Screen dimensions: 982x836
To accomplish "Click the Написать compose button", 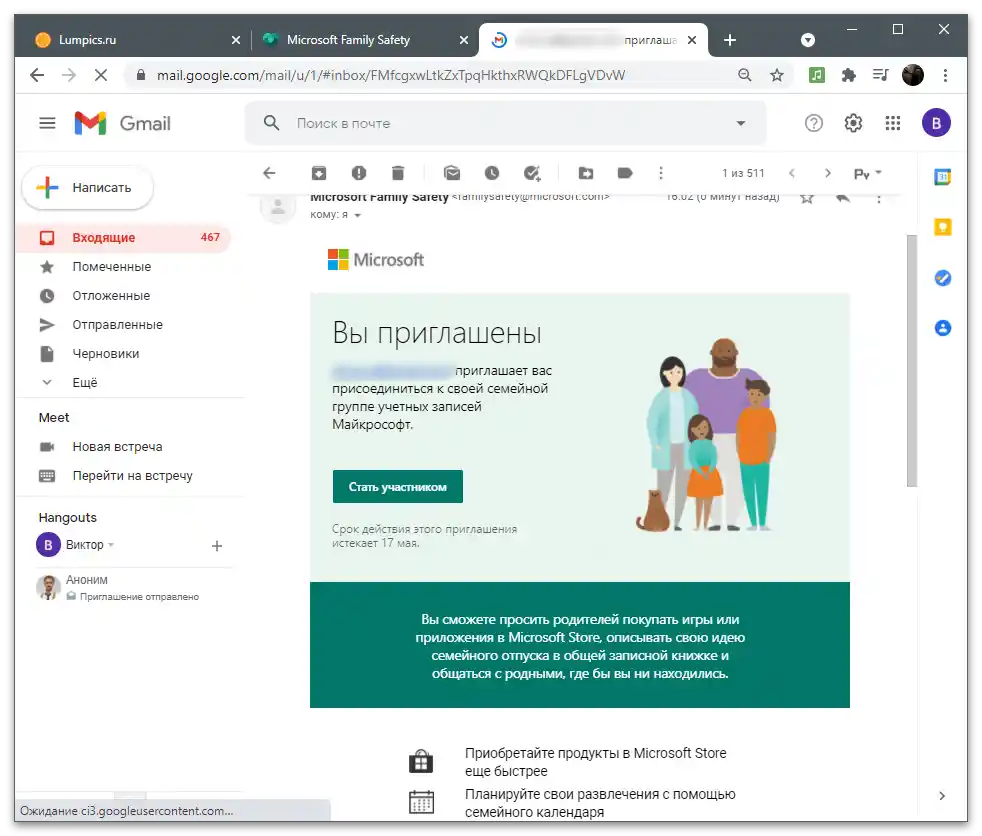I will point(88,187).
